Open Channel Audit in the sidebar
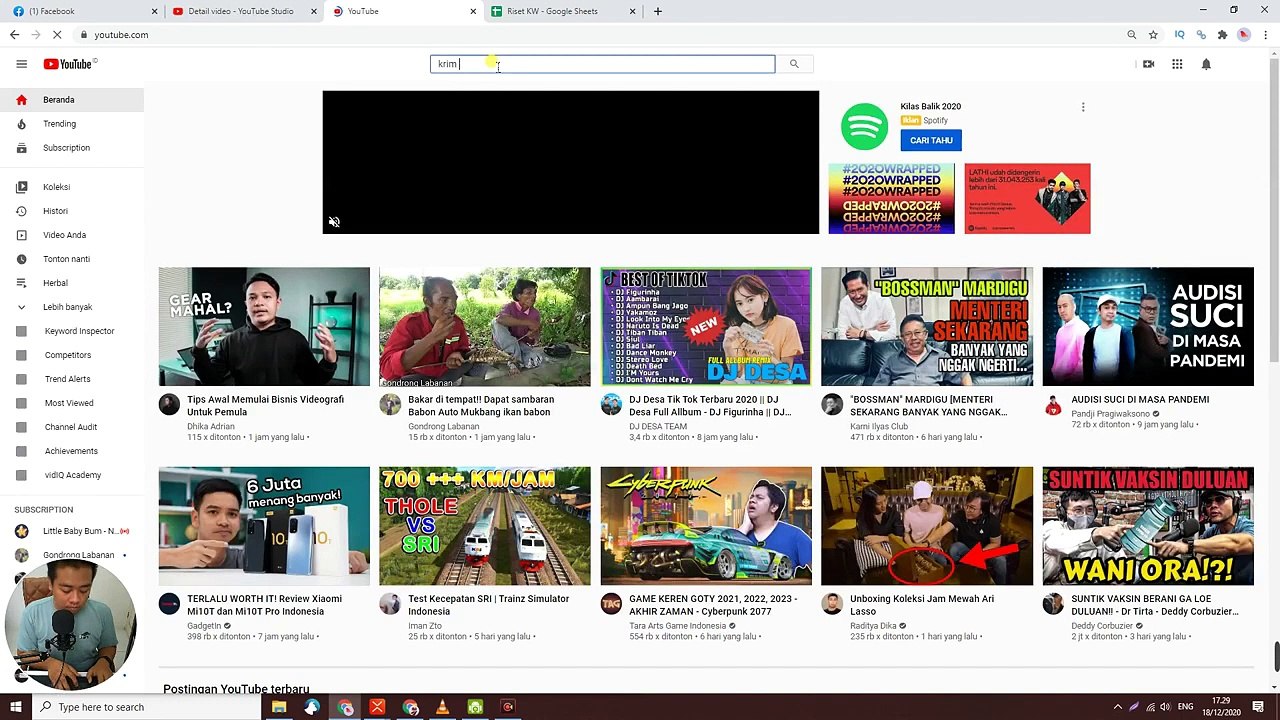This screenshot has width=1280, height=720. (72, 427)
